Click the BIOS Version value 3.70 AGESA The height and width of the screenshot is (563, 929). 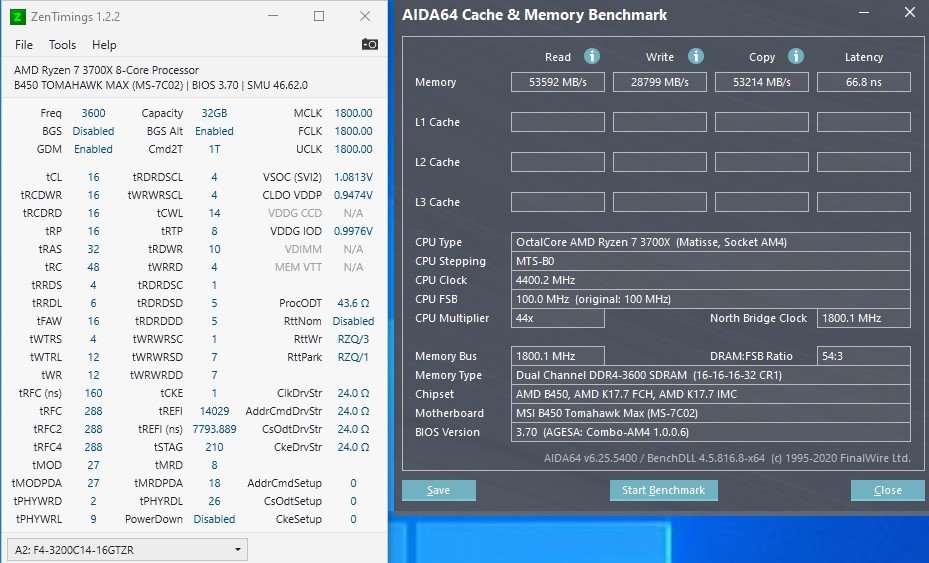tap(710, 431)
